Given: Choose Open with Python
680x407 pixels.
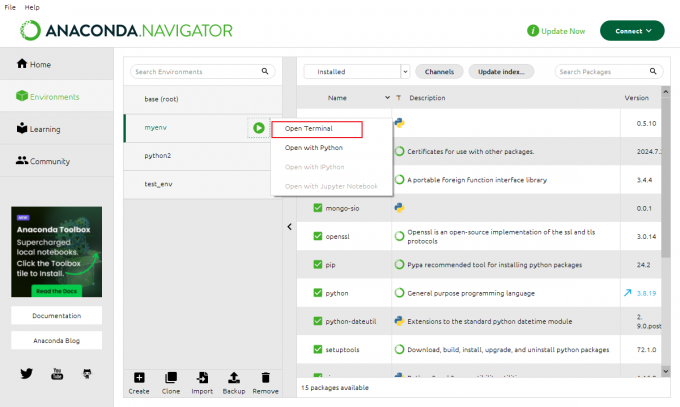Looking at the screenshot, I should tap(314, 148).
